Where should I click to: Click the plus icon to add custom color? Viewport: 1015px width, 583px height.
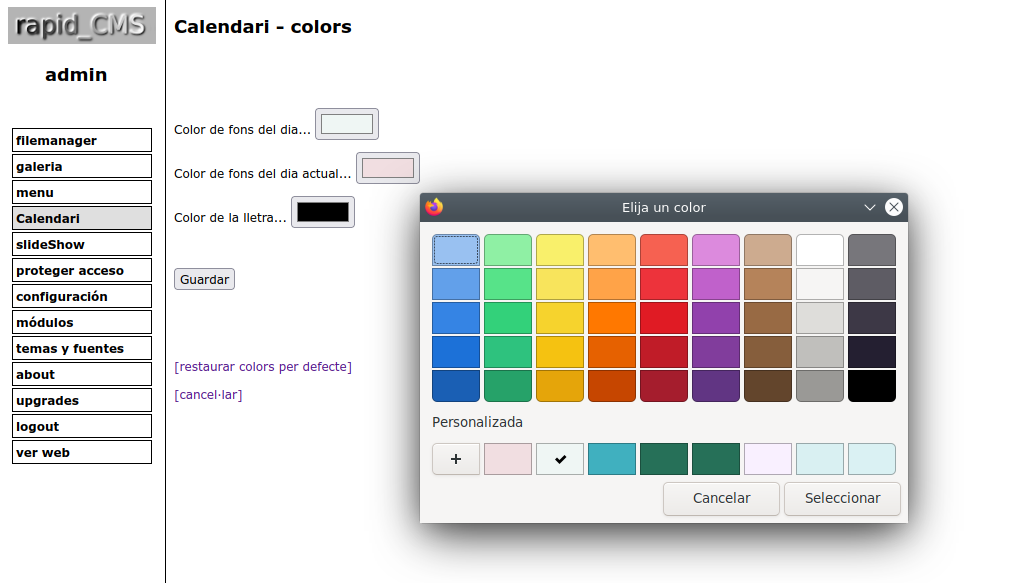(x=456, y=459)
